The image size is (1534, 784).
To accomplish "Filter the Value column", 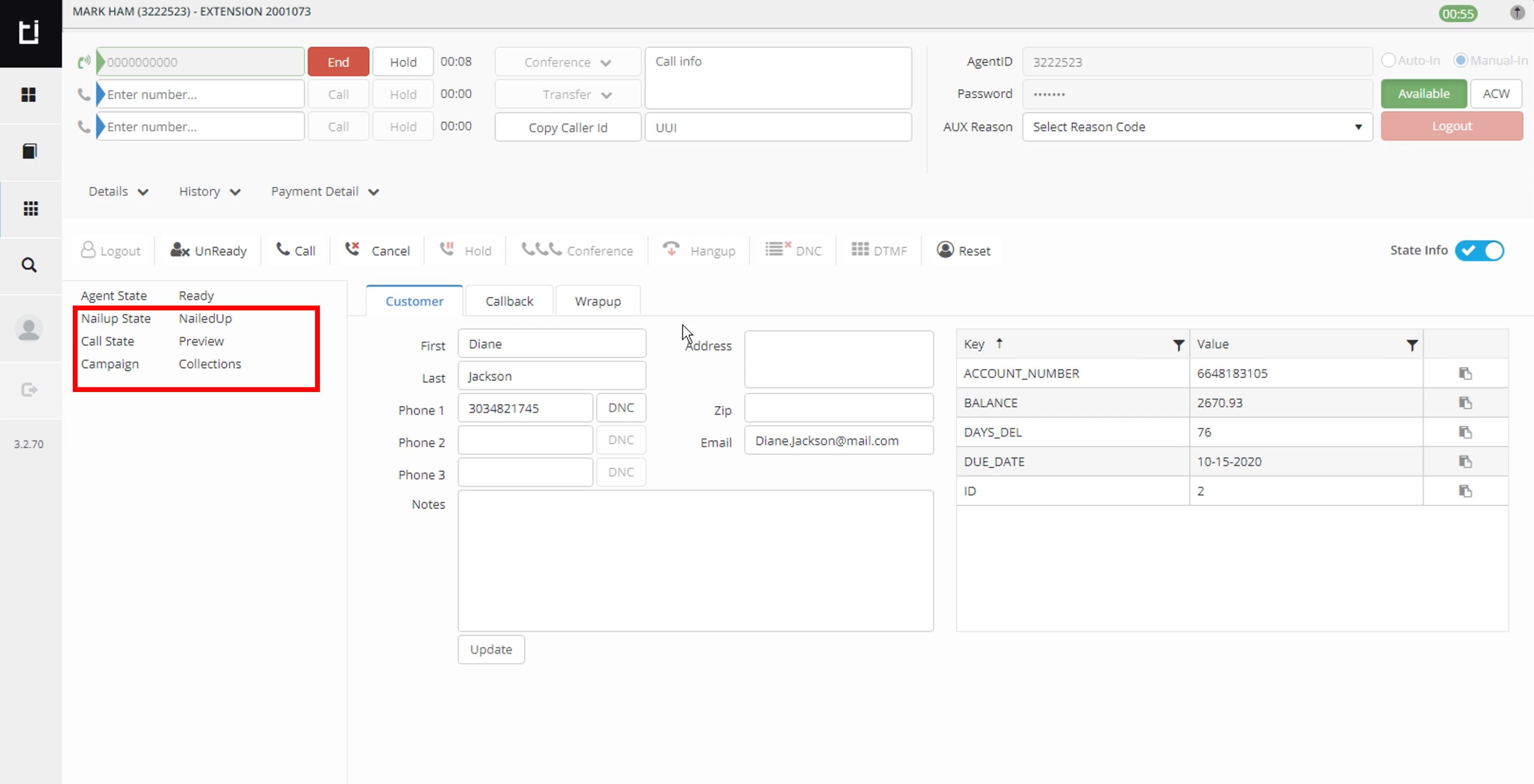I will pyautogui.click(x=1411, y=345).
